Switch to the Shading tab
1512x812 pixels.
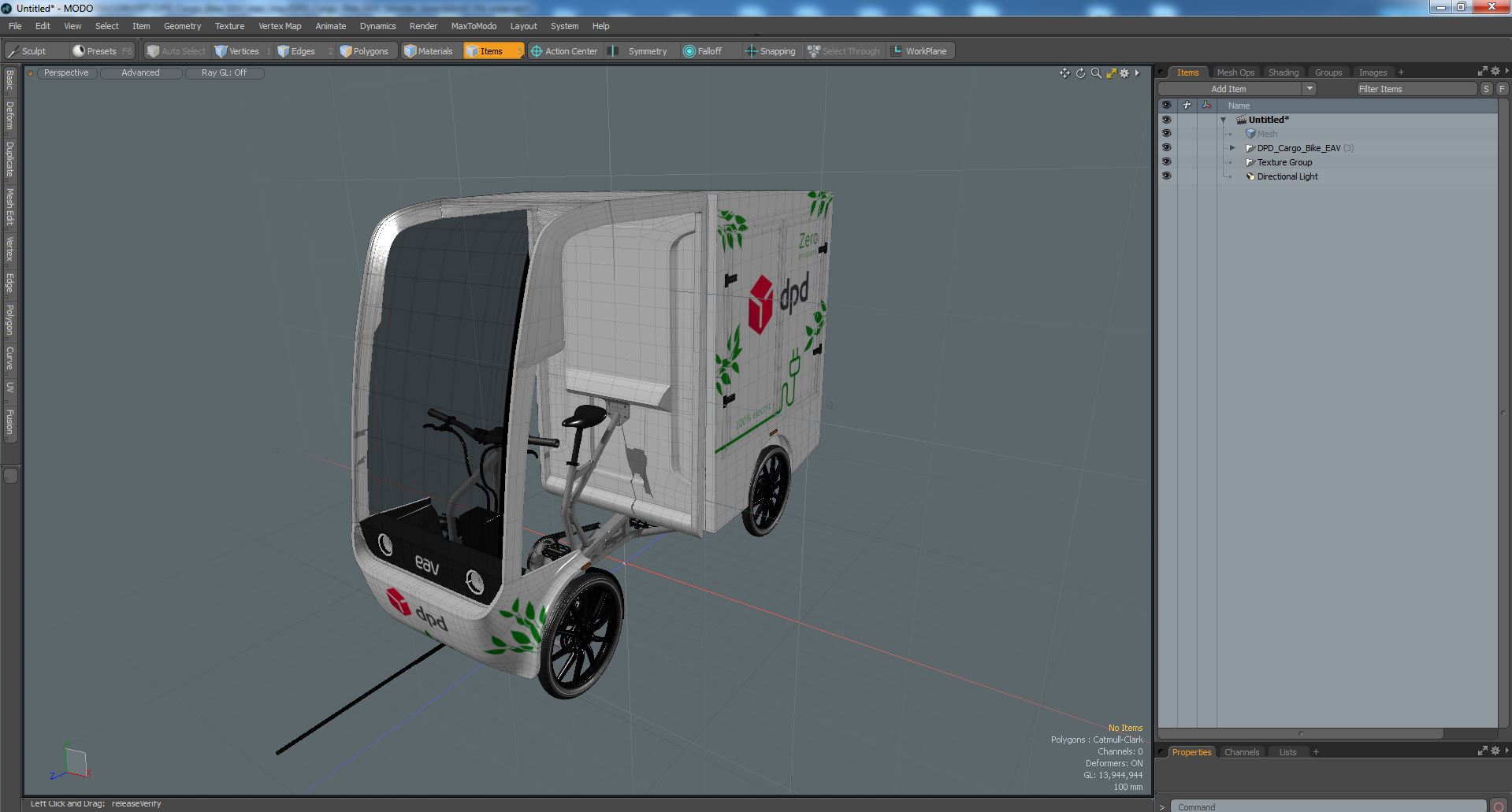click(1283, 72)
